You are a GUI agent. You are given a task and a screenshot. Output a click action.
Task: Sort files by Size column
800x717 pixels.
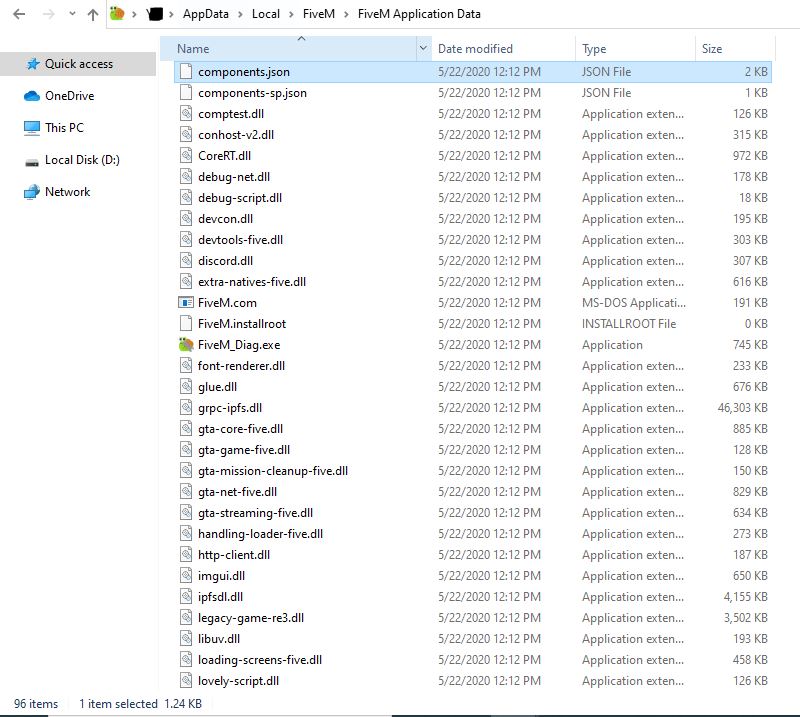(712, 48)
